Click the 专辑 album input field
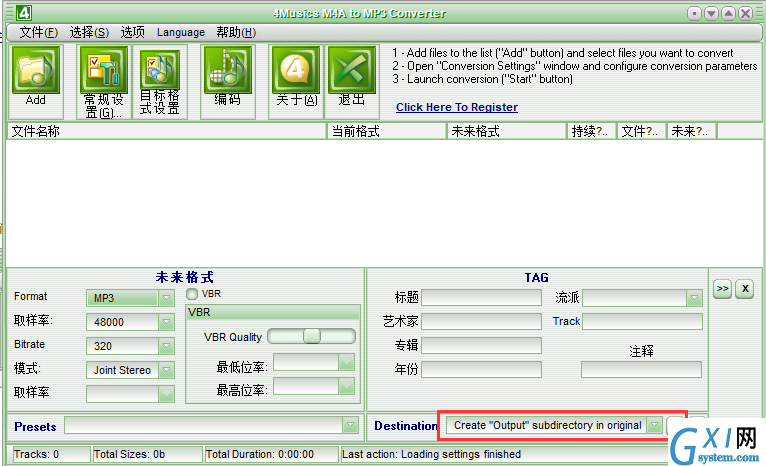The width and height of the screenshot is (766, 466). coord(481,345)
